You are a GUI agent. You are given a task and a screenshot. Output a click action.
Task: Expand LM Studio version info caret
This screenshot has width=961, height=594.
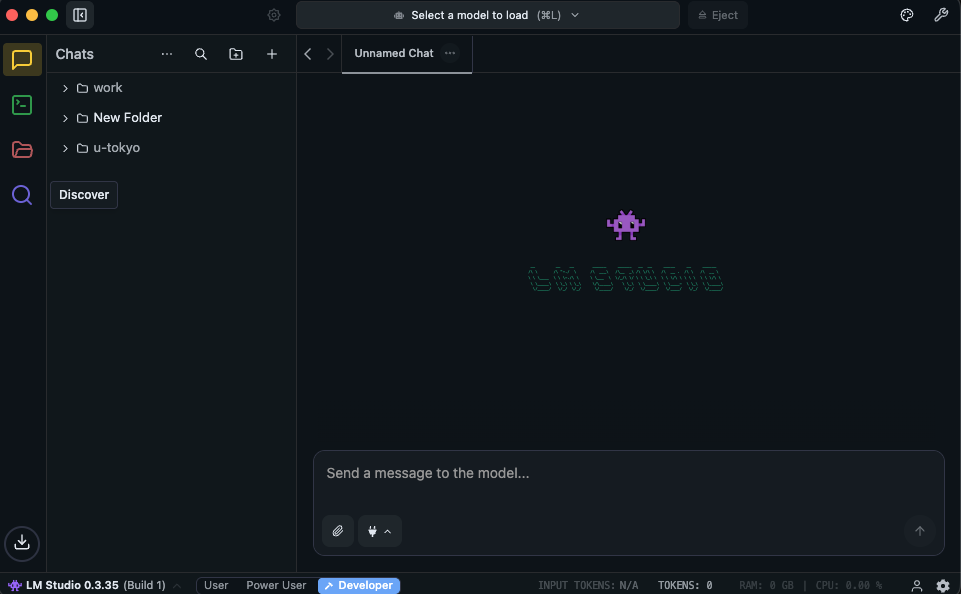[177, 586]
